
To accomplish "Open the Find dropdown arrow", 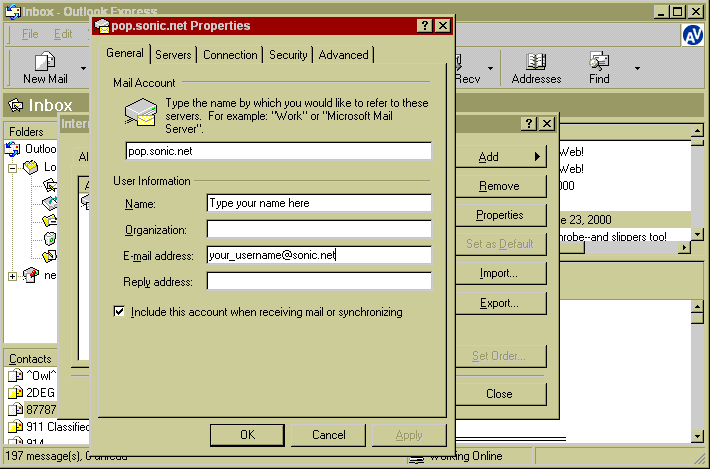I will 637,68.
